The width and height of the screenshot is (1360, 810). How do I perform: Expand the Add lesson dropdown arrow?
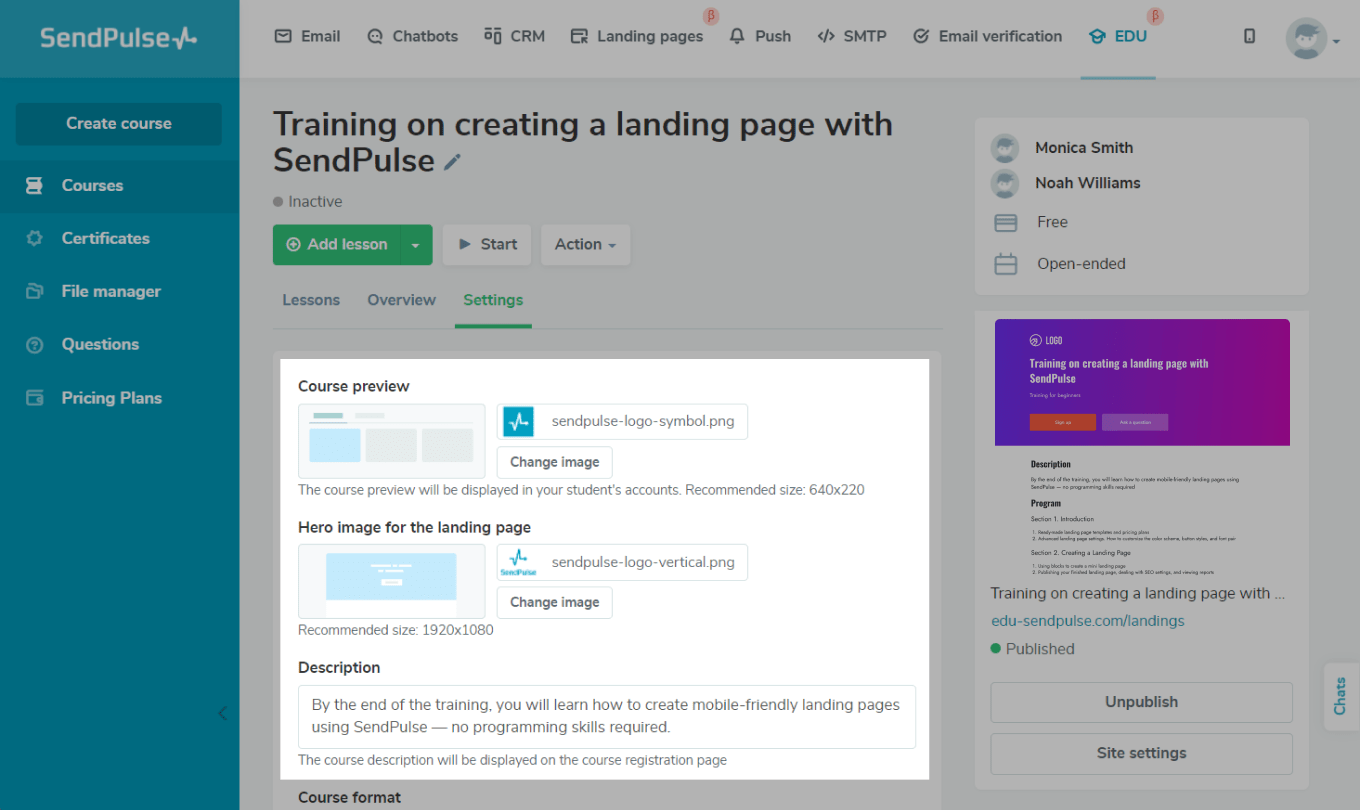417,245
